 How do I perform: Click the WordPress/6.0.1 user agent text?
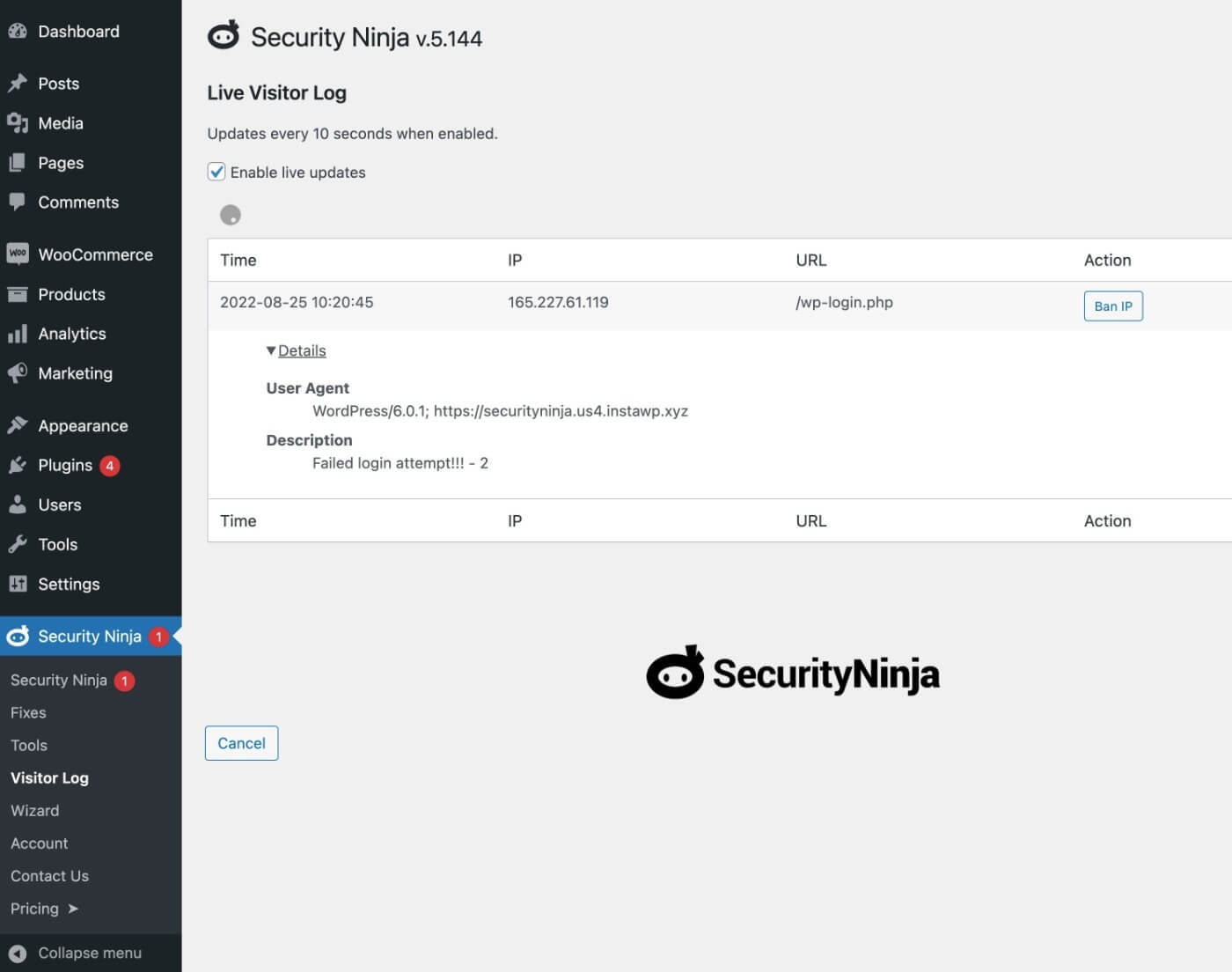500,411
